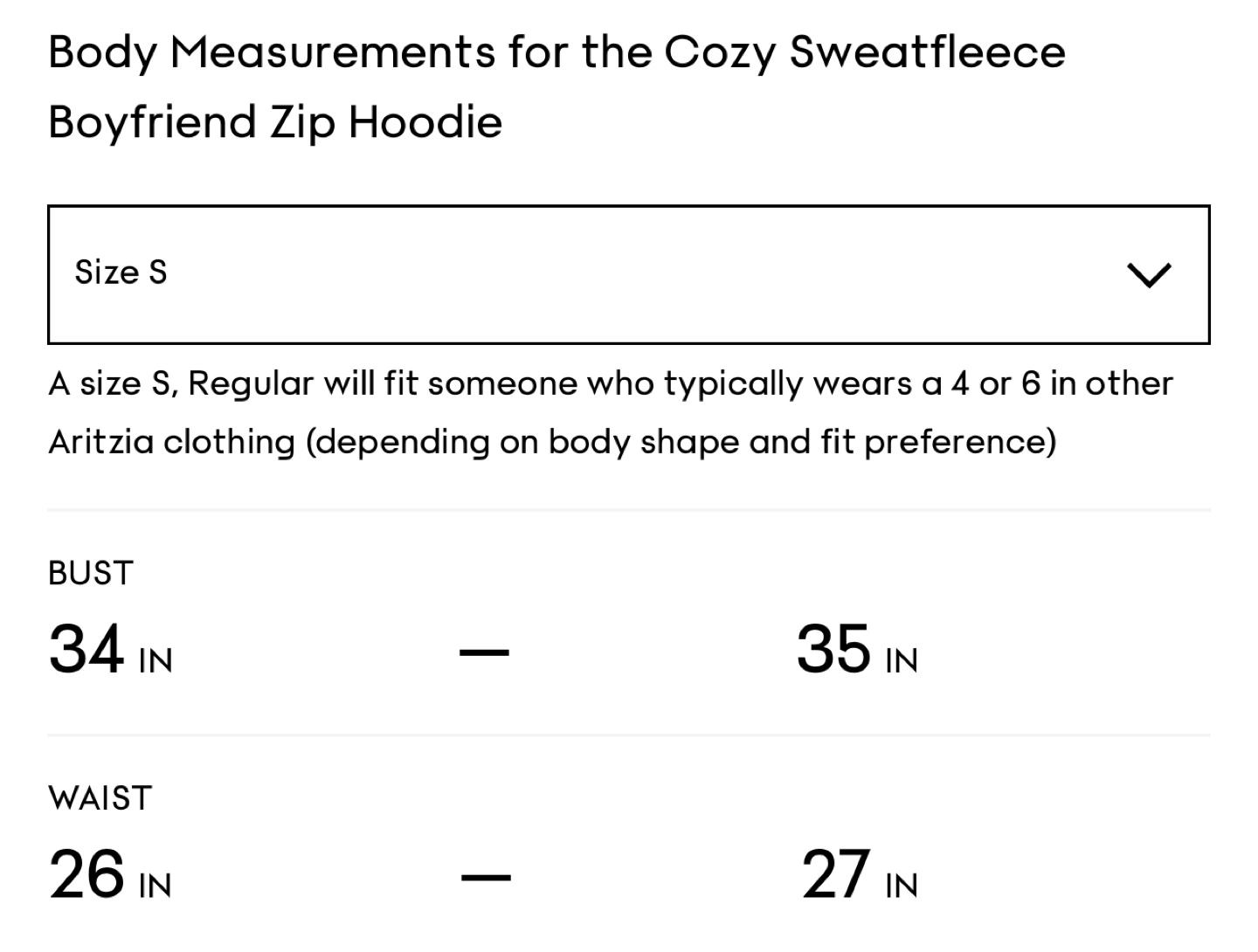The image size is (1258, 952).
Task: Click the dash between bust values
Action: [485, 652]
